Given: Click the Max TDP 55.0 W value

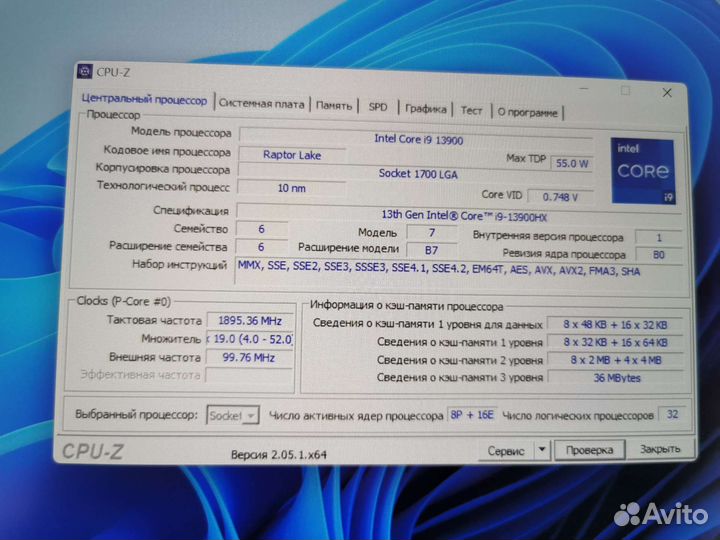Looking at the screenshot, I should [572, 163].
